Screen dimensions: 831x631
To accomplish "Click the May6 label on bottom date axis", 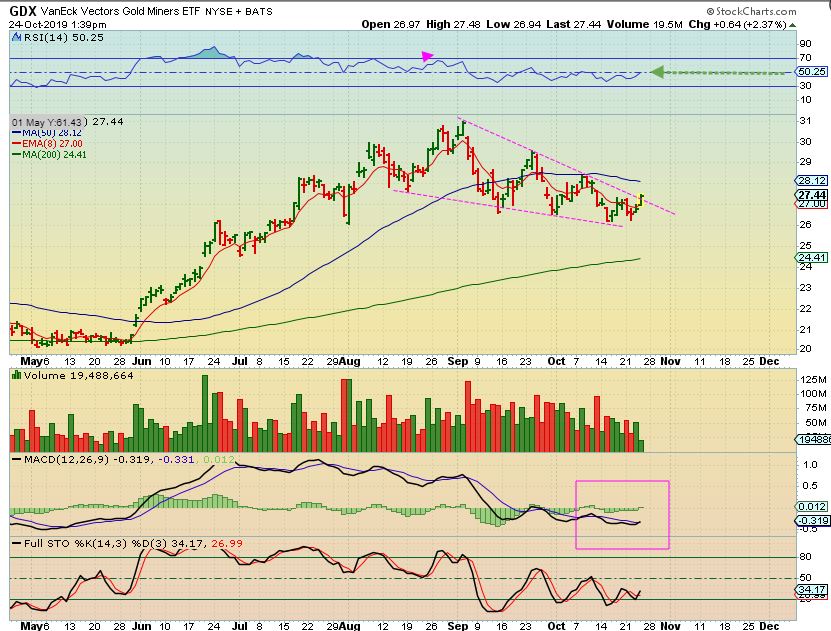I will pos(34,626).
